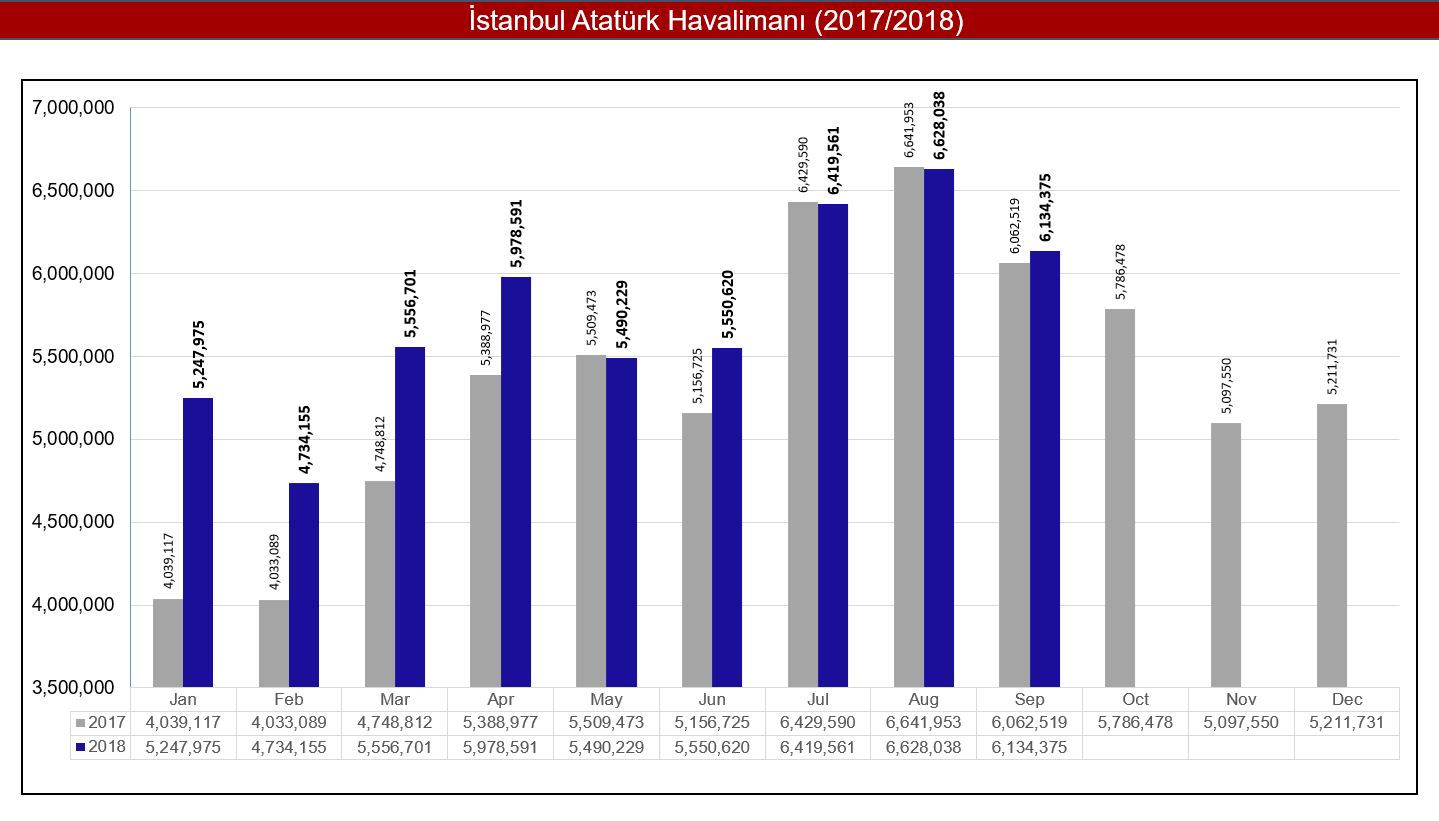This screenshot has height=821, width=1439.
Task: Click table cell 4,748,812 in 2017 row
Action: point(395,723)
